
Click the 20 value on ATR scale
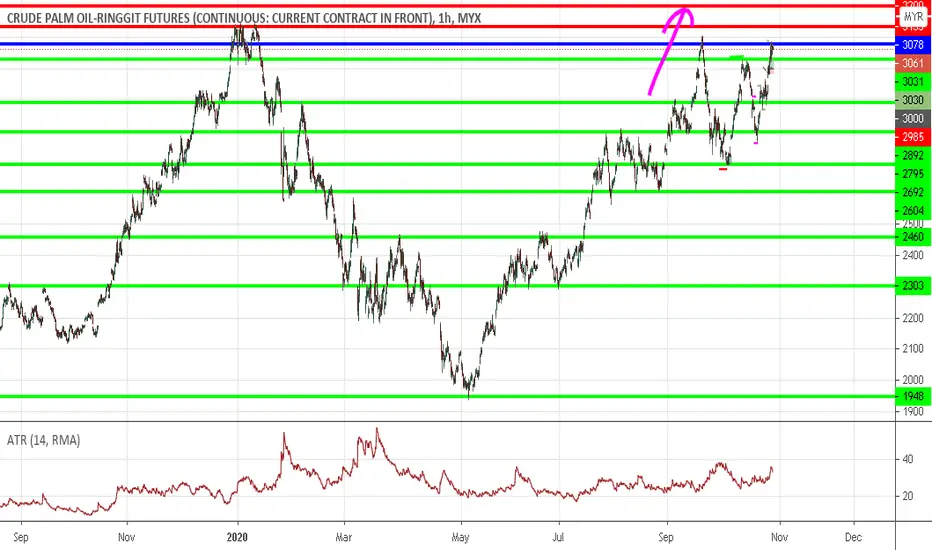point(907,496)
